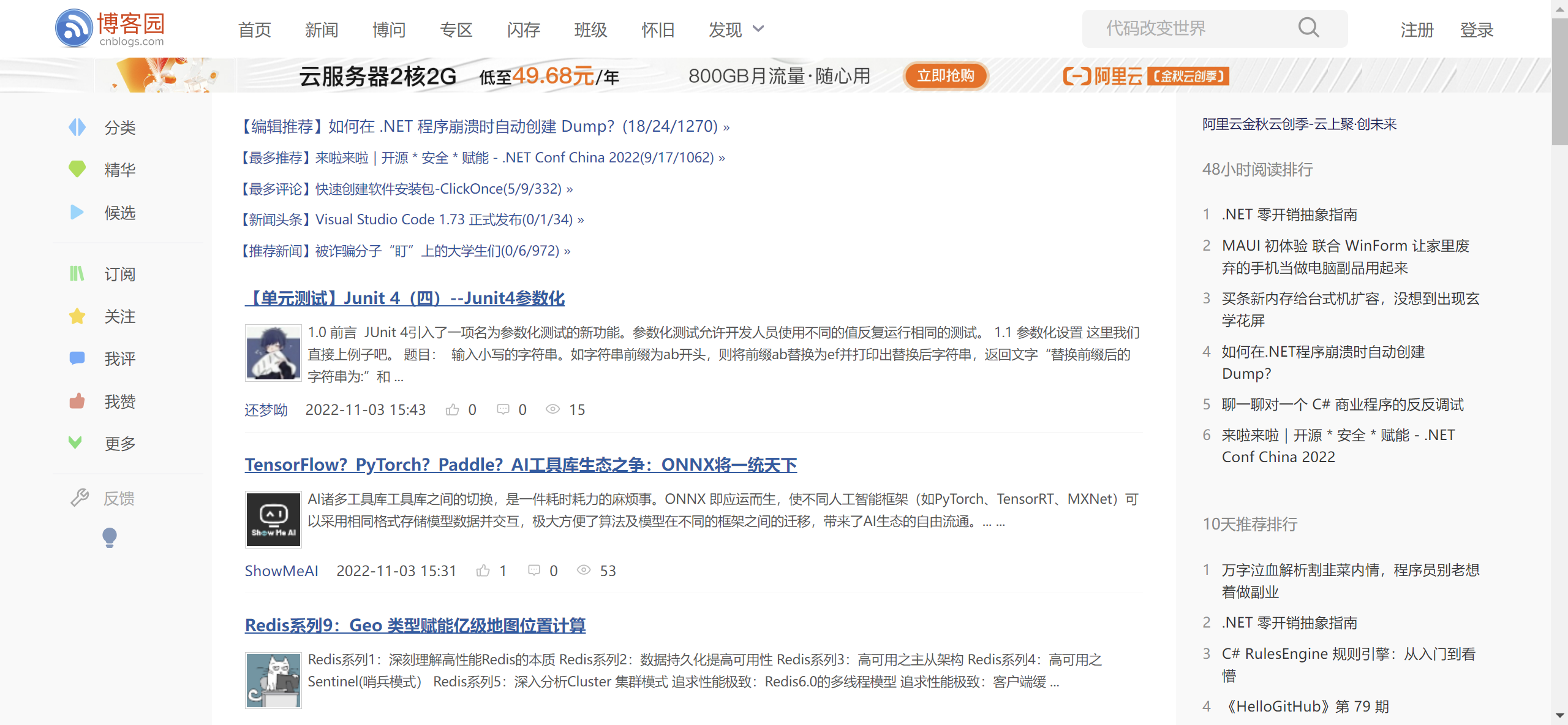Open the 闪存 nav item
The image size is (1568, 725).
coord(523,29)
